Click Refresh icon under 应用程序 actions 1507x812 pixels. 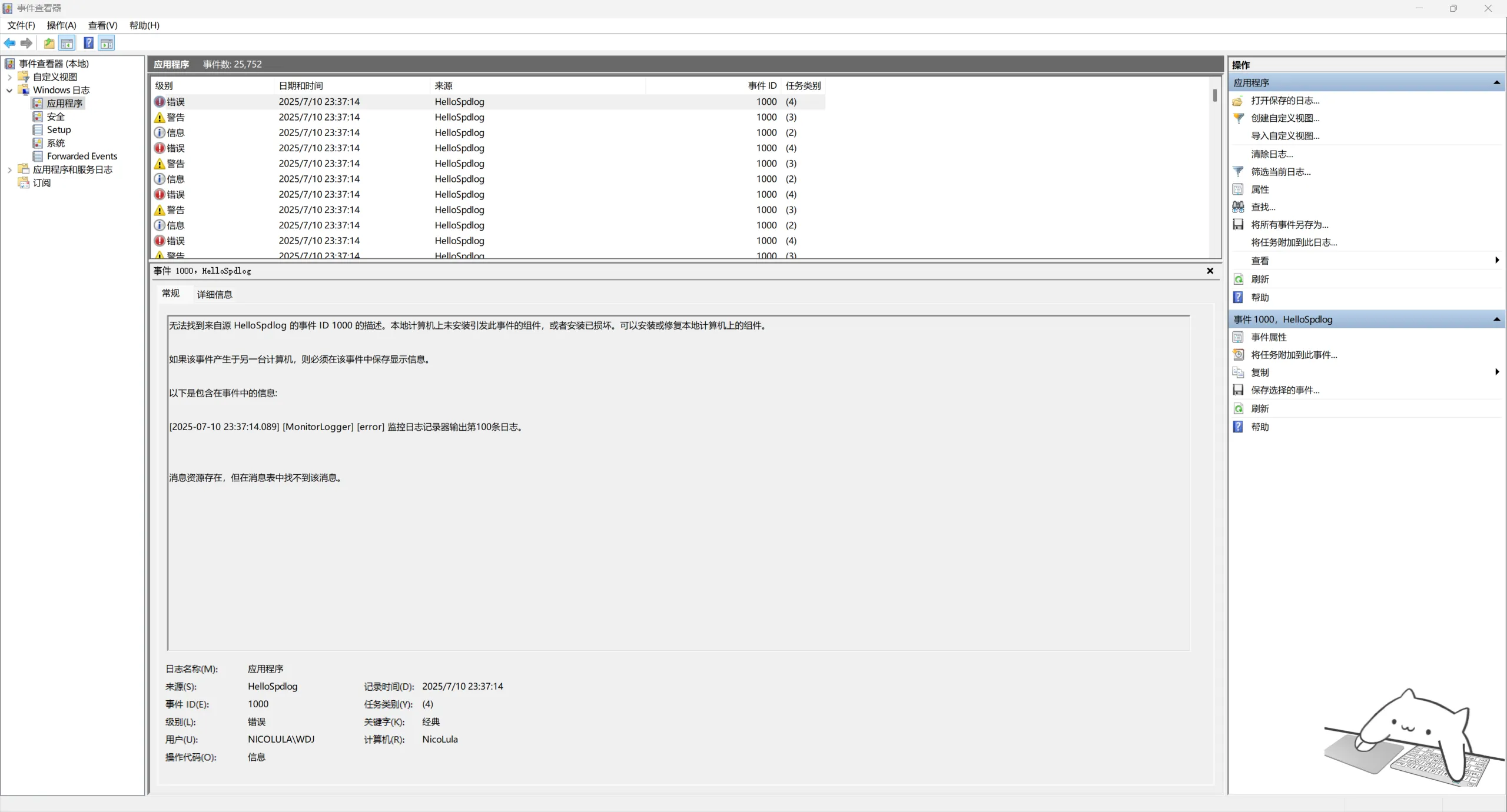[1239, 279]
